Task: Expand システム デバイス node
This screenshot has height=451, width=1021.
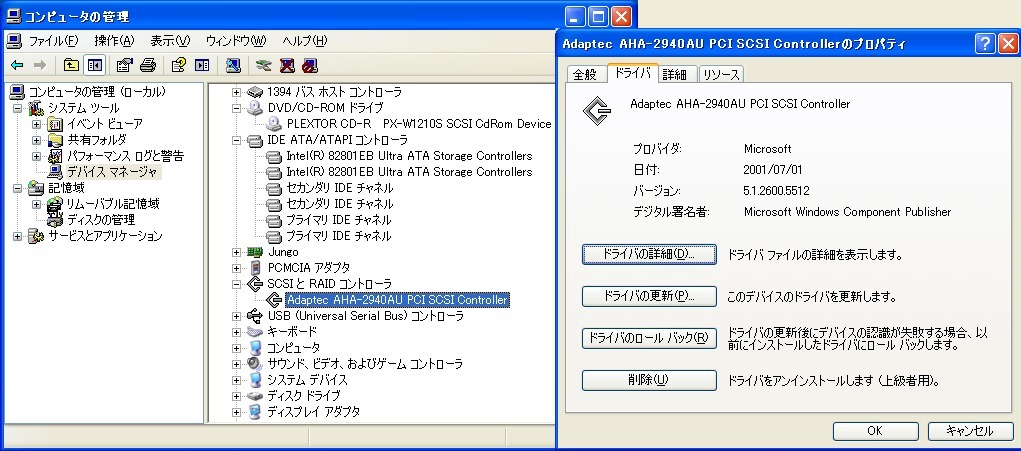Action: [x=236, y=380]
